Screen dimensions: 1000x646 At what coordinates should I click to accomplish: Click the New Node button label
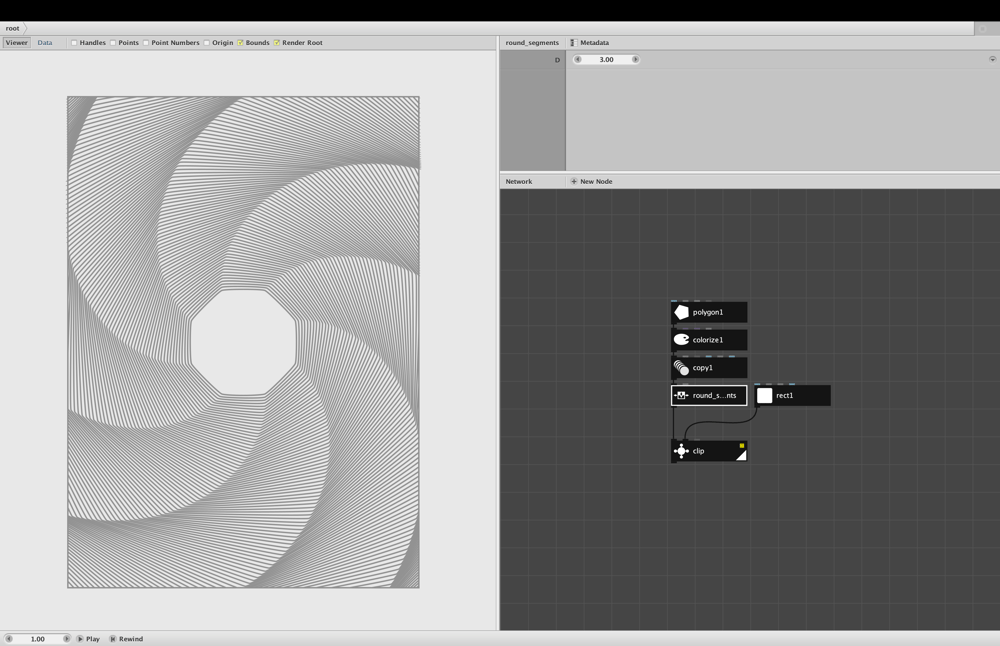coord(596,181)
